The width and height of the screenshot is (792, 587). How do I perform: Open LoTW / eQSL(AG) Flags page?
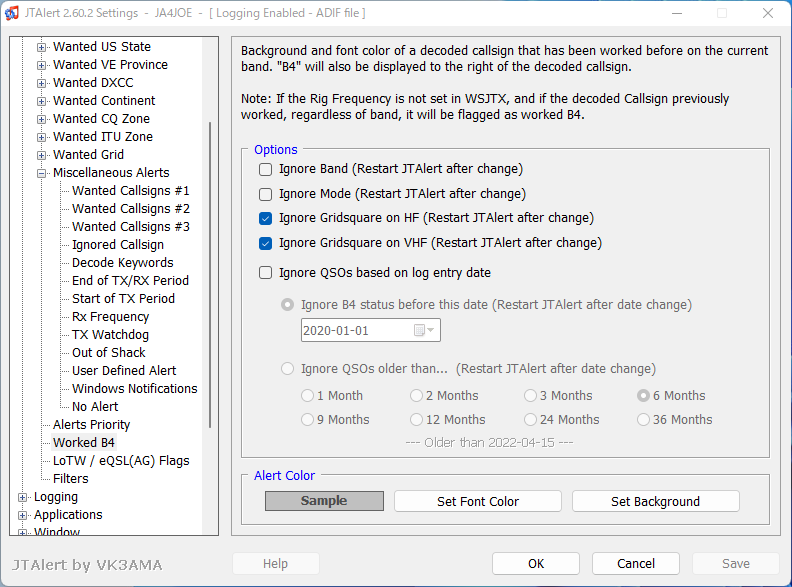click(121, 461)
